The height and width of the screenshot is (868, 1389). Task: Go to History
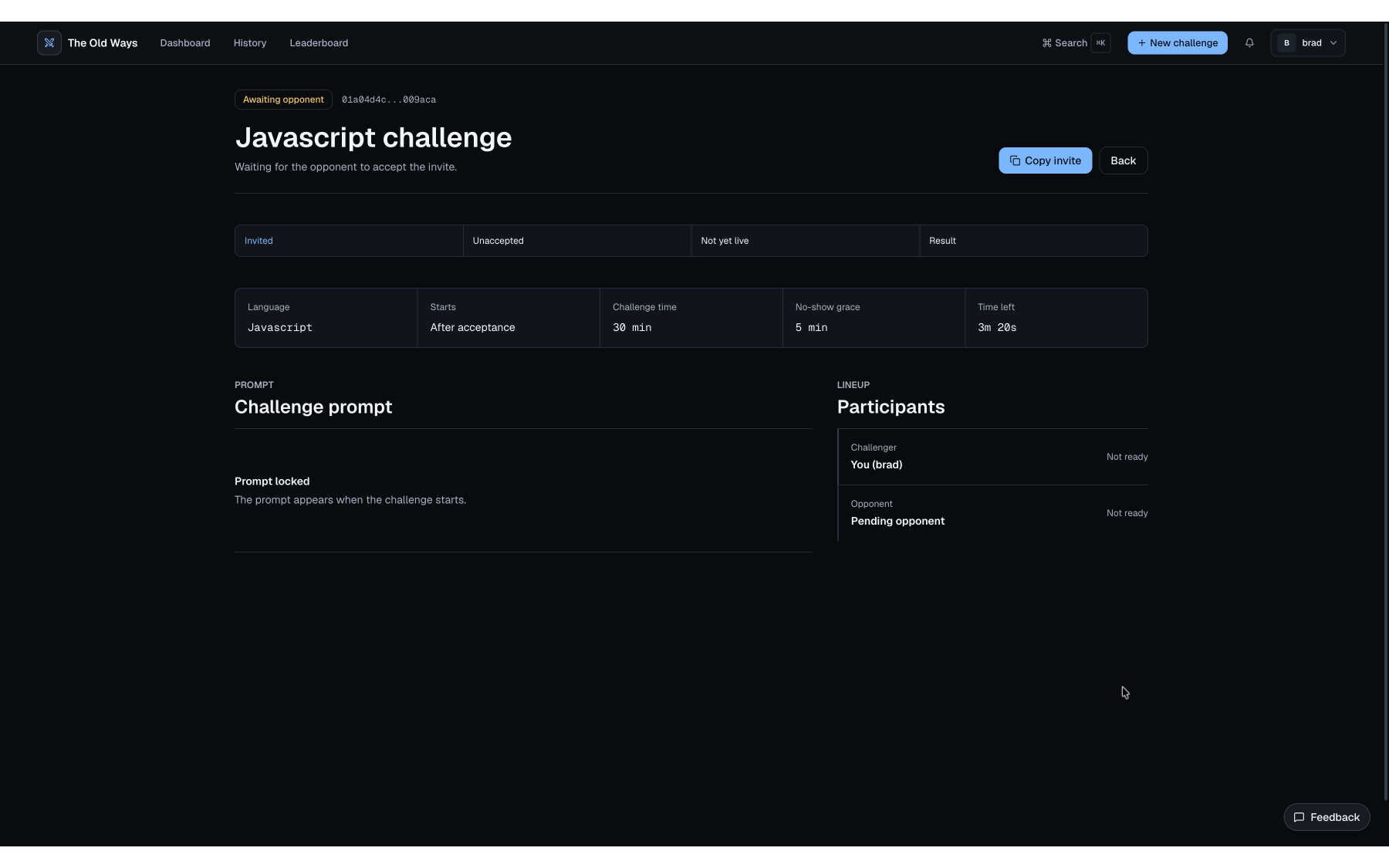coord(250,43)
